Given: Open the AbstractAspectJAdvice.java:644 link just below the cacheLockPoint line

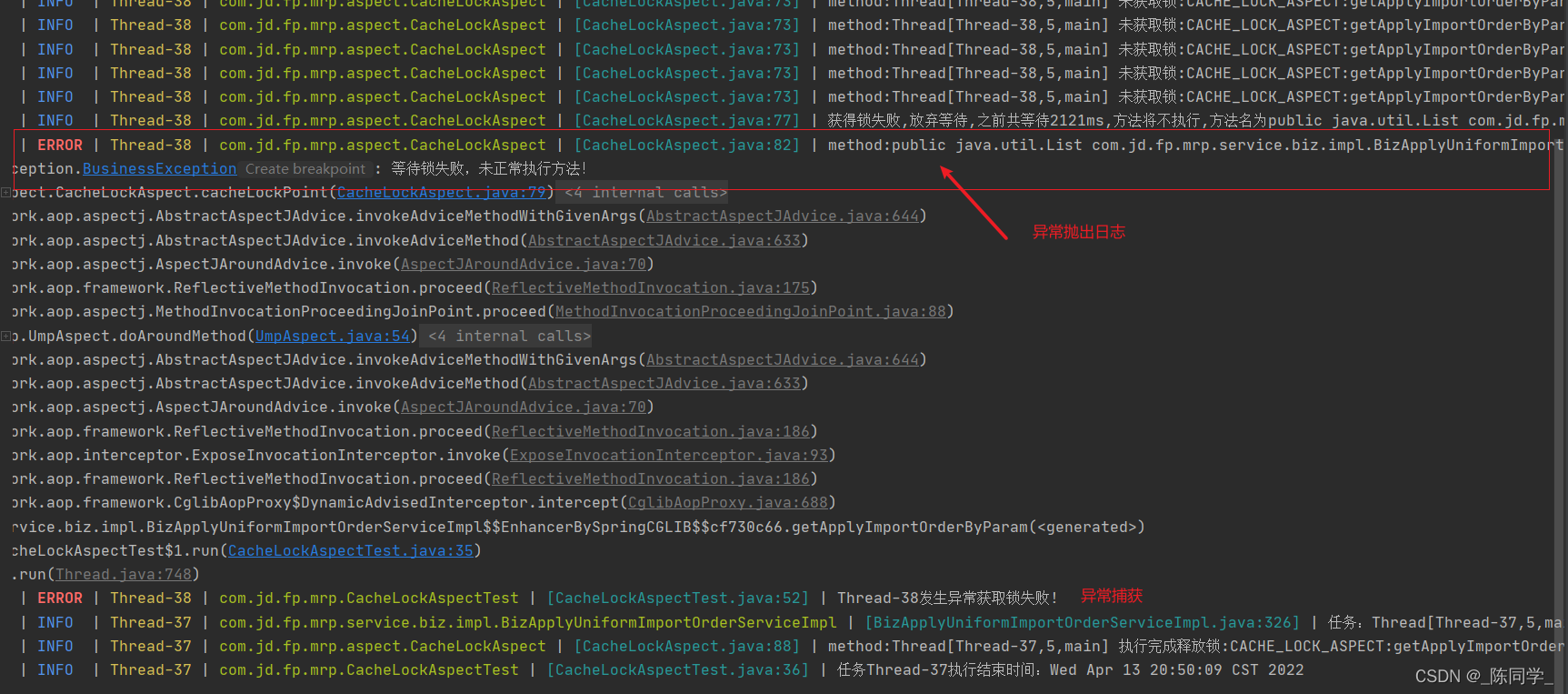Looking at the screenshot, I should (x=783, y=216).
